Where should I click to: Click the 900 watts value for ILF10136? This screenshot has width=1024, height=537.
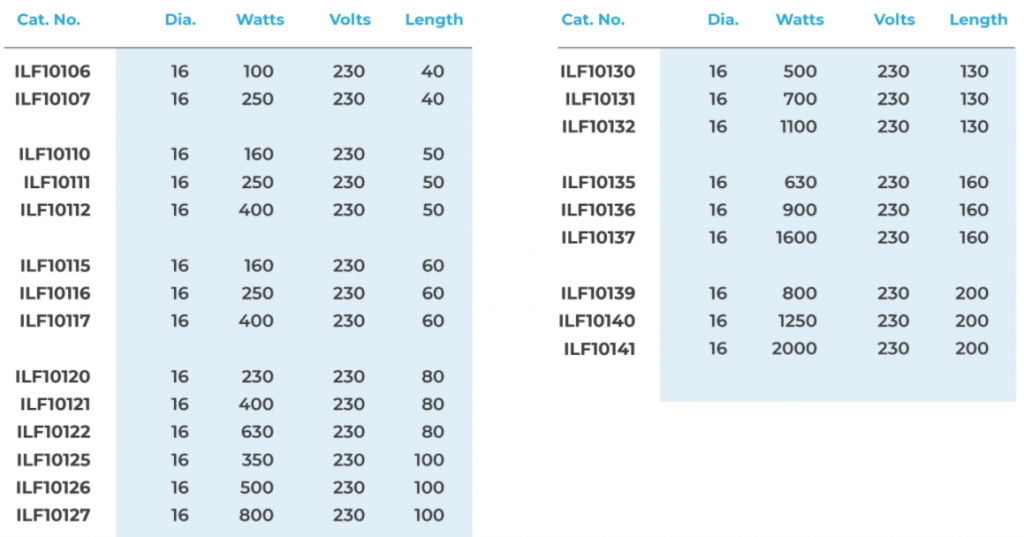pos(800,210)
